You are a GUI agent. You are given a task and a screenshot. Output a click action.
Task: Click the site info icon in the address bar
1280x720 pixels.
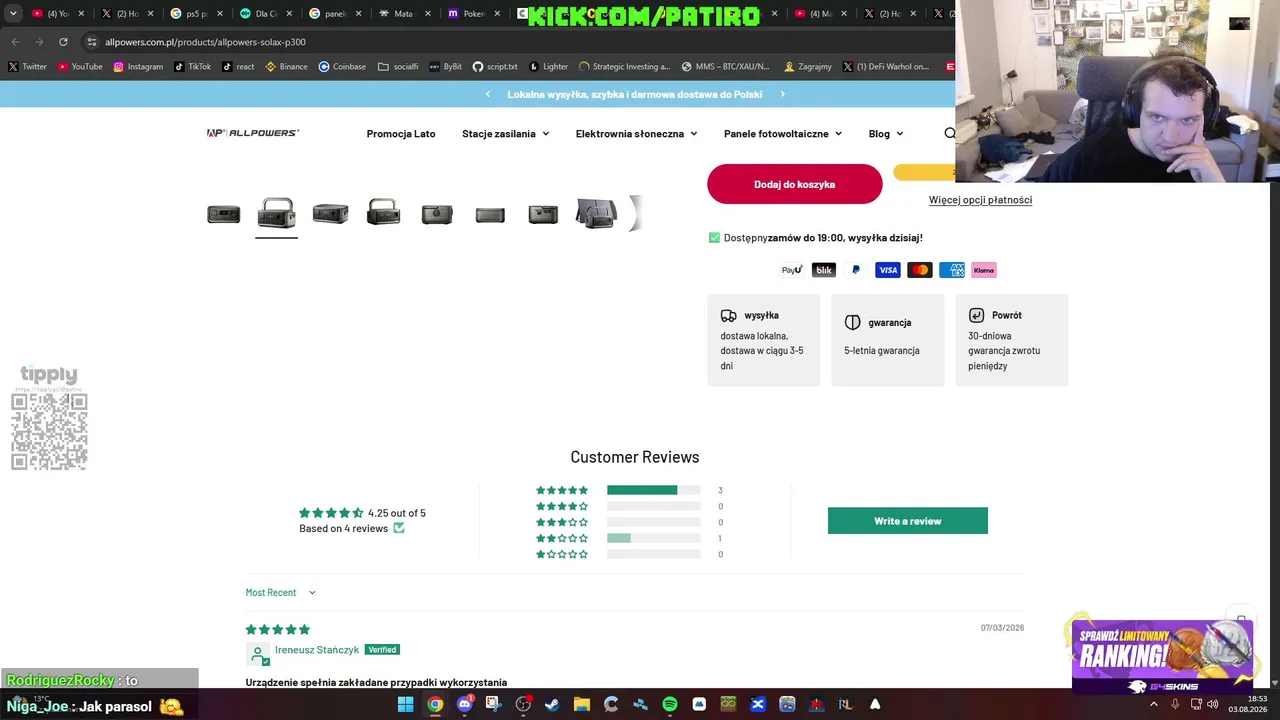point(91,42)
